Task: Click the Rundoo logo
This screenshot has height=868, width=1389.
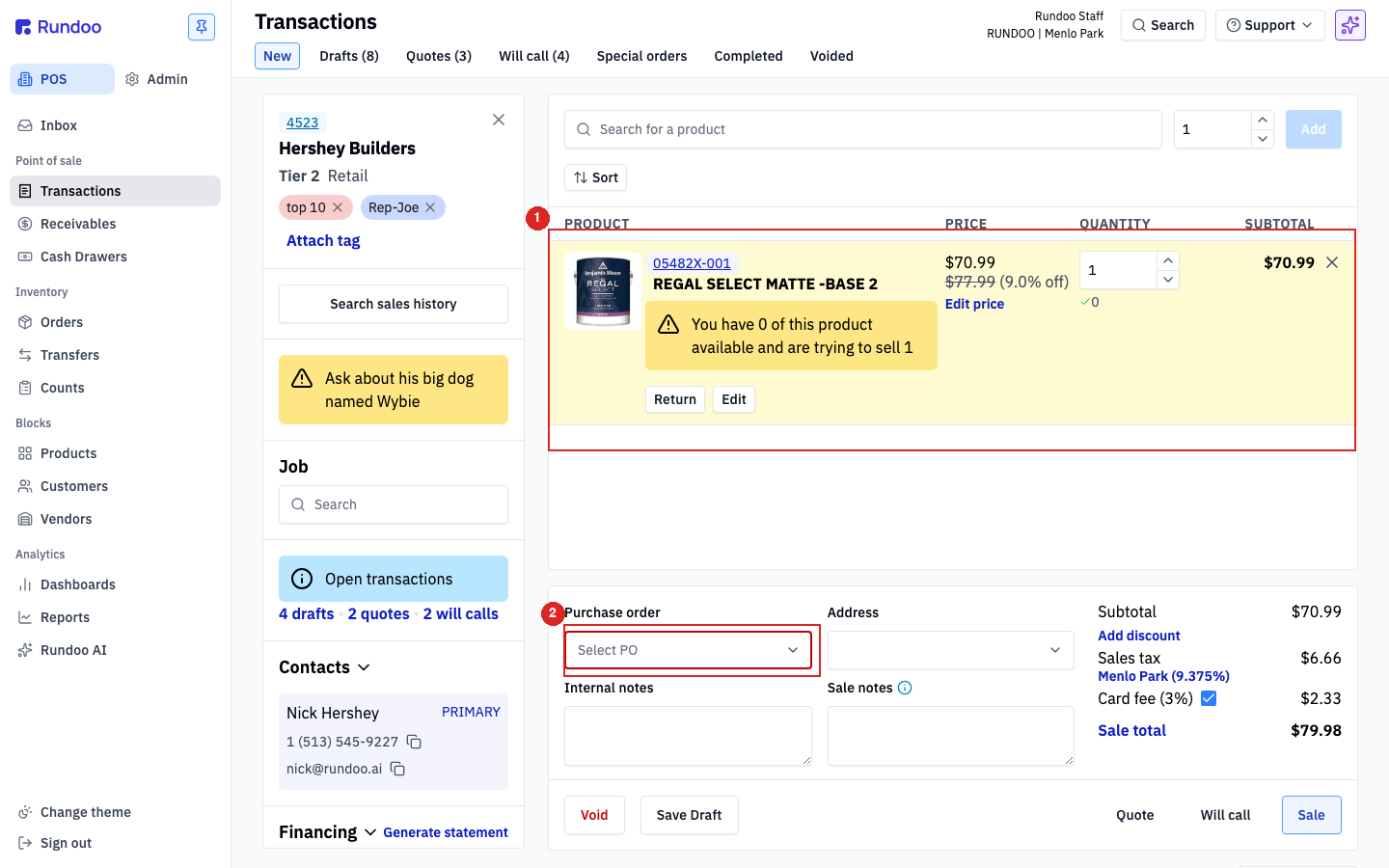Action: pyautogui.click(x=59, y=27)
